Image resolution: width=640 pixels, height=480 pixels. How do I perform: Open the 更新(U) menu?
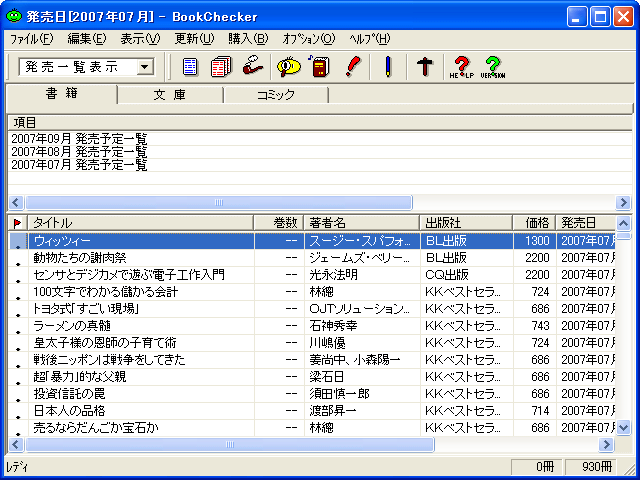194,39
